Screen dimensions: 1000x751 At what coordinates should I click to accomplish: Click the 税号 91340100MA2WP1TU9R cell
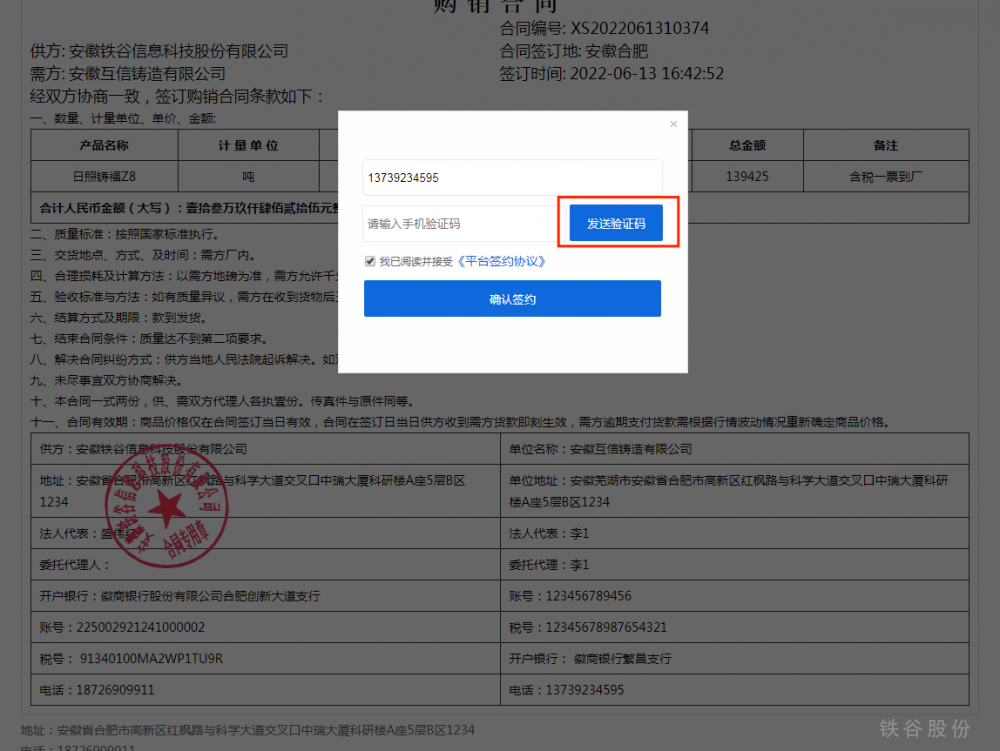(x=131, y=659)
